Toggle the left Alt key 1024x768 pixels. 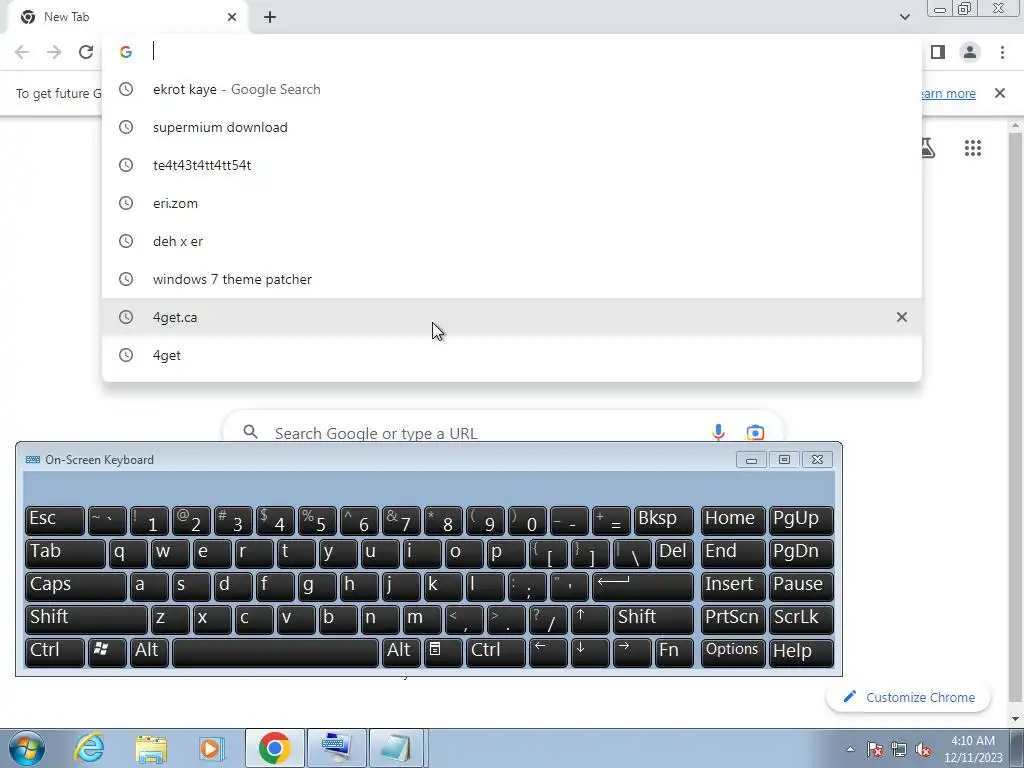tap(149, 652)
